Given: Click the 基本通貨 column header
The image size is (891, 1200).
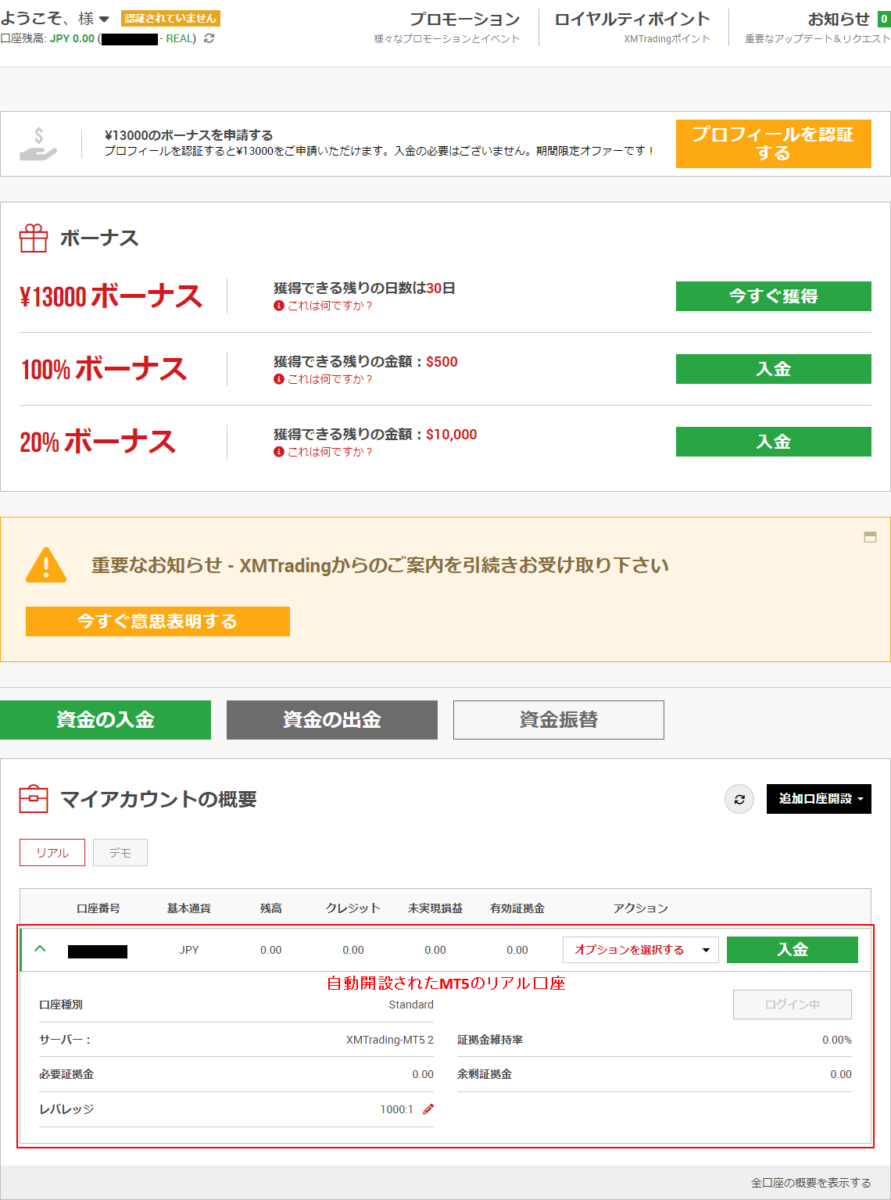Looking at the screenshot, I should tap(189, 908).
